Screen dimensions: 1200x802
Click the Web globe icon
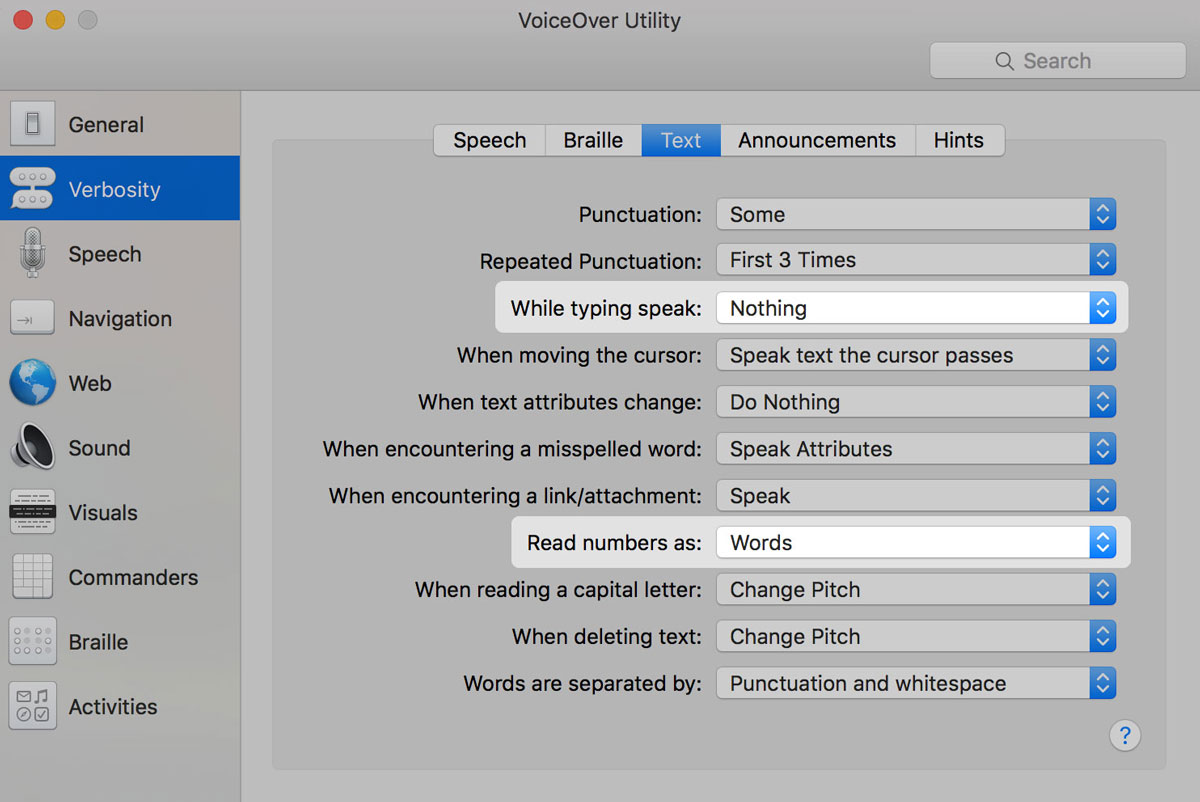pyautogui.click(x=33, y=383)
